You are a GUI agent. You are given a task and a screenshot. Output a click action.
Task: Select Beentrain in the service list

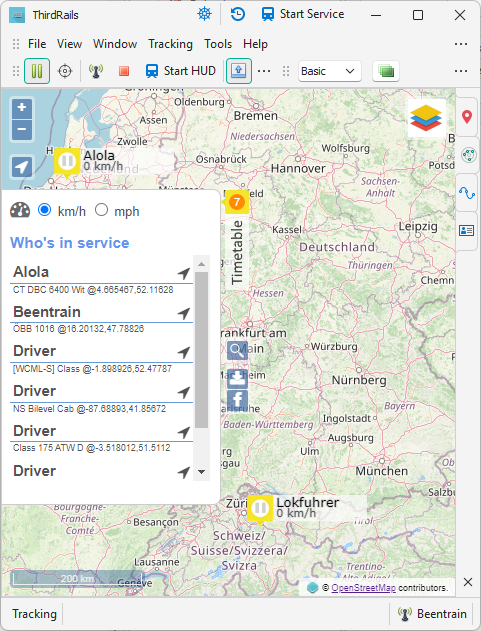47,312
